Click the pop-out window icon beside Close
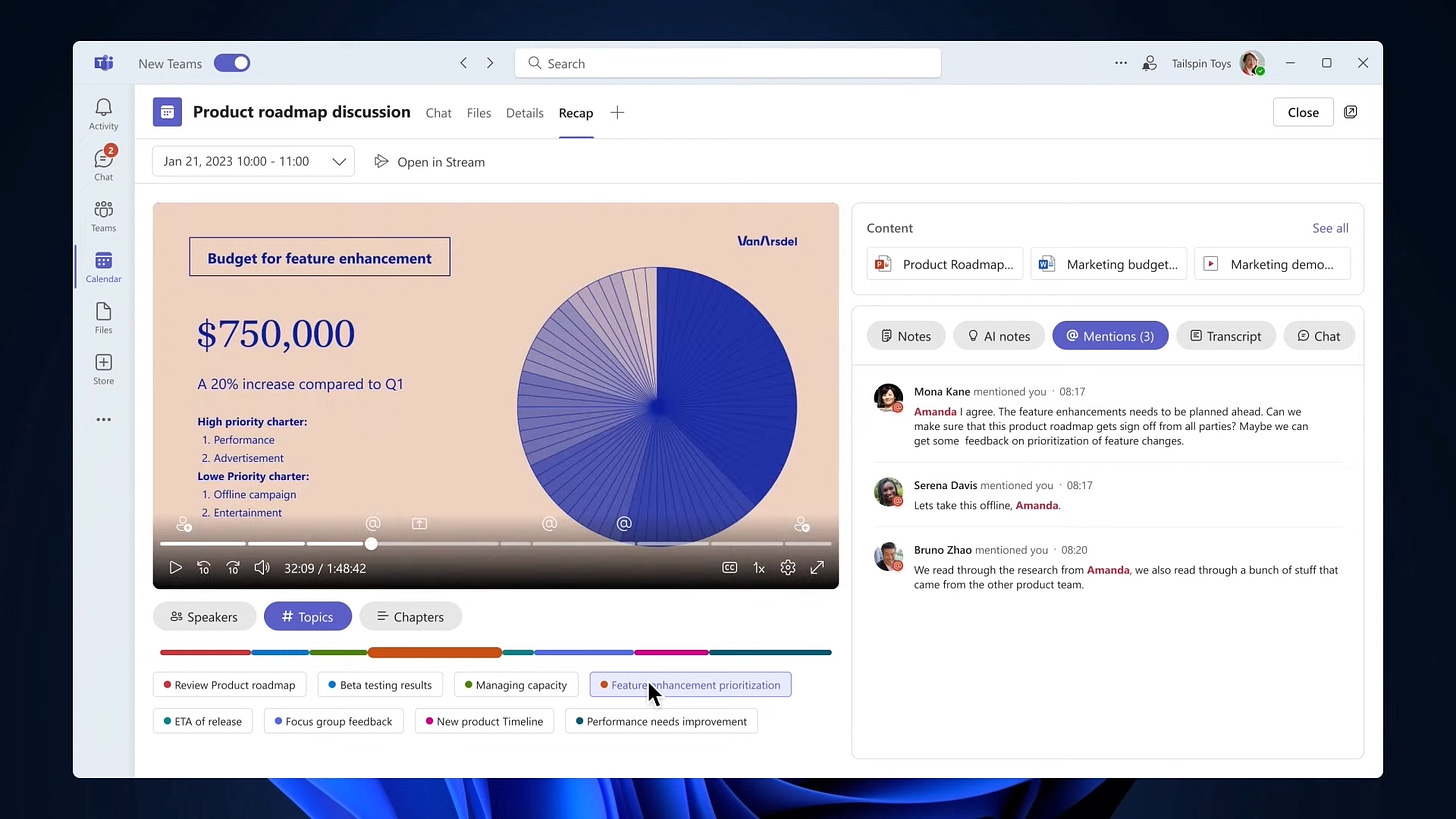This screenshot has width=1456, height=819. [1351, 112]
